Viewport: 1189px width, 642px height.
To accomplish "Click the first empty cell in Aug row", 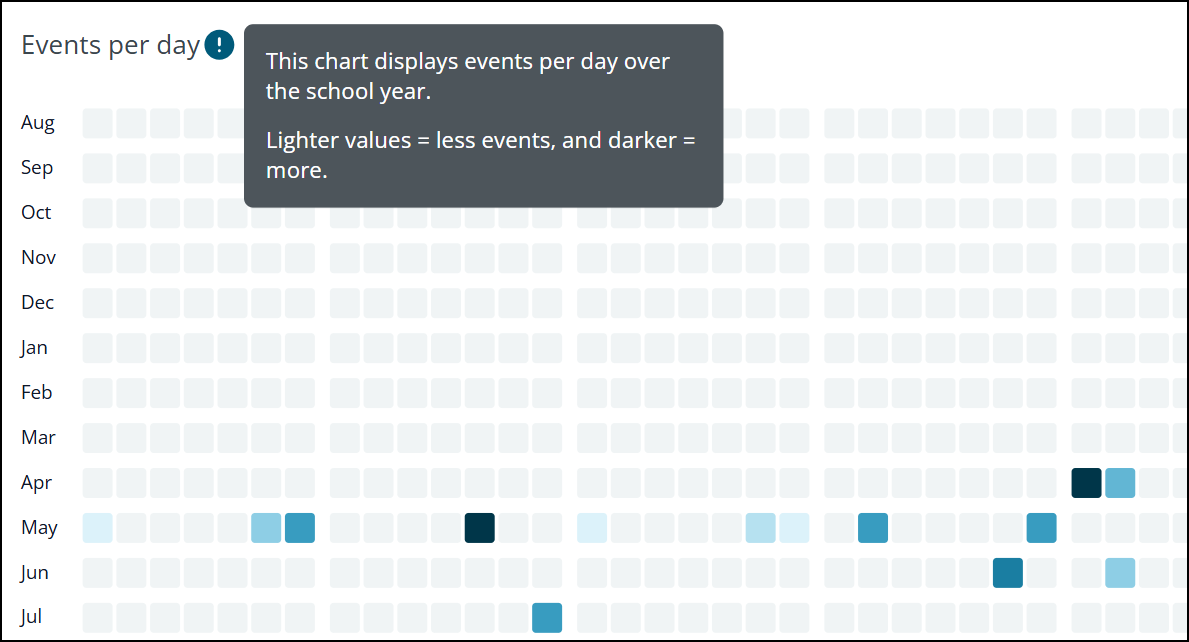I will click(x=98, y=124).
